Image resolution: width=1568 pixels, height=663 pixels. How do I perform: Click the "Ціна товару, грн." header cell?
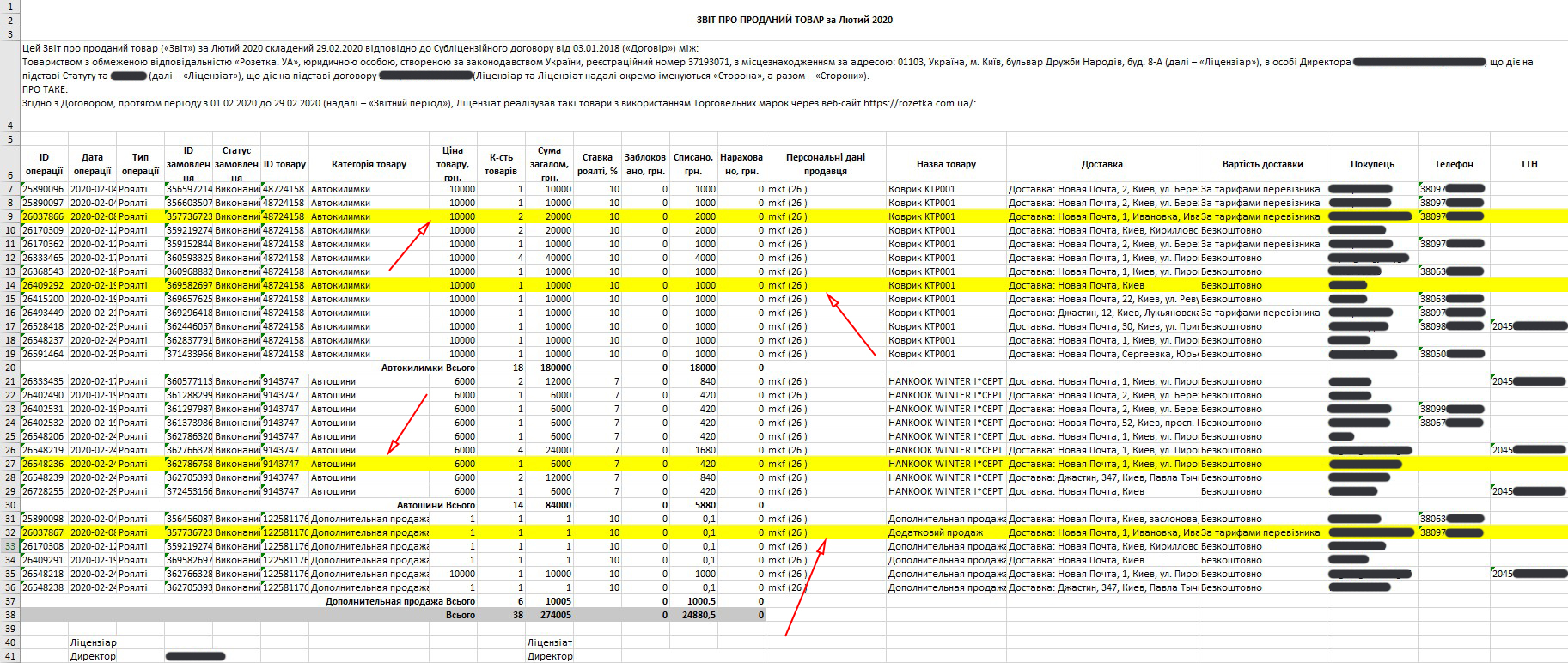tap(453, 164)
